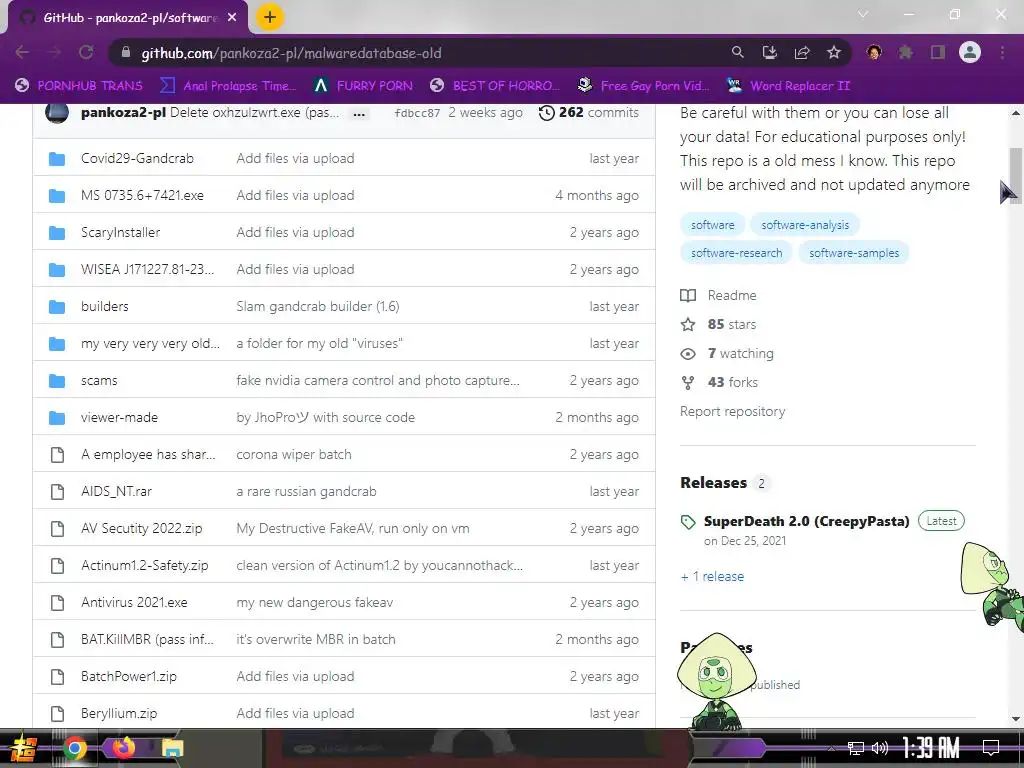
Task: Open the Word Replacer II bookmark
Action: (789, 86)
